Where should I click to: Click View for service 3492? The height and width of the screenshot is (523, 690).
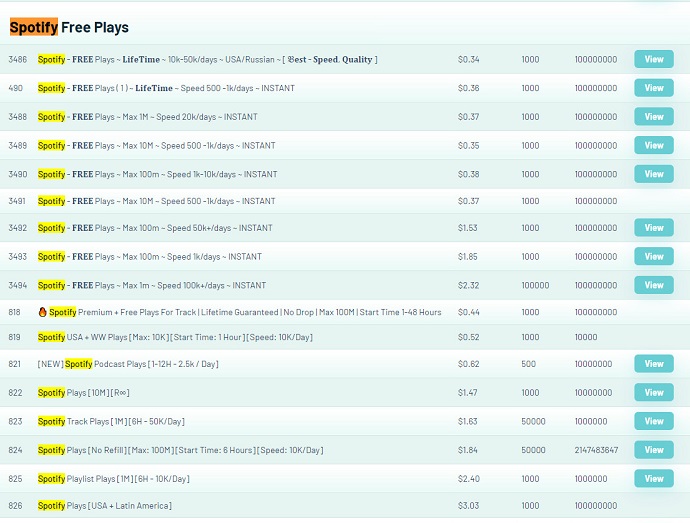click(653, 228)
